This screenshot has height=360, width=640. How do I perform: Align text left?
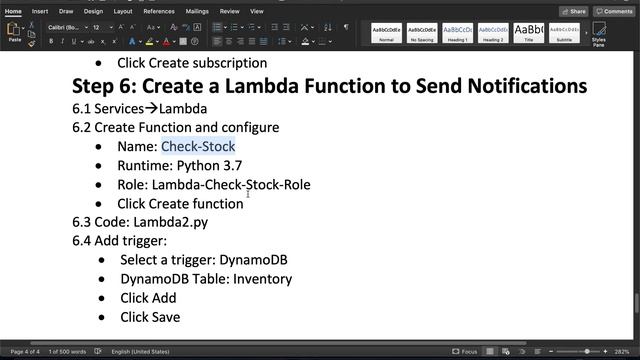217,42
